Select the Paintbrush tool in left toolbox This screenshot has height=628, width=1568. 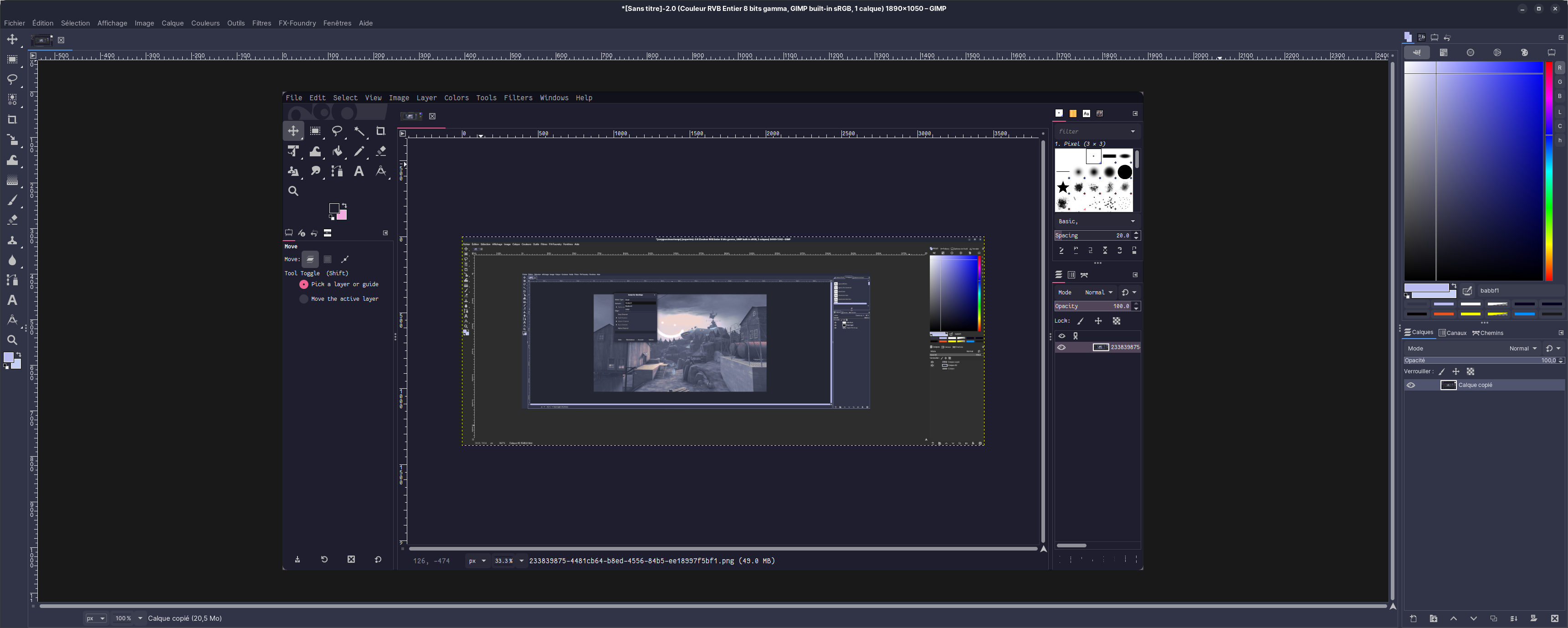pyautogui.click(x=12, y=201)
